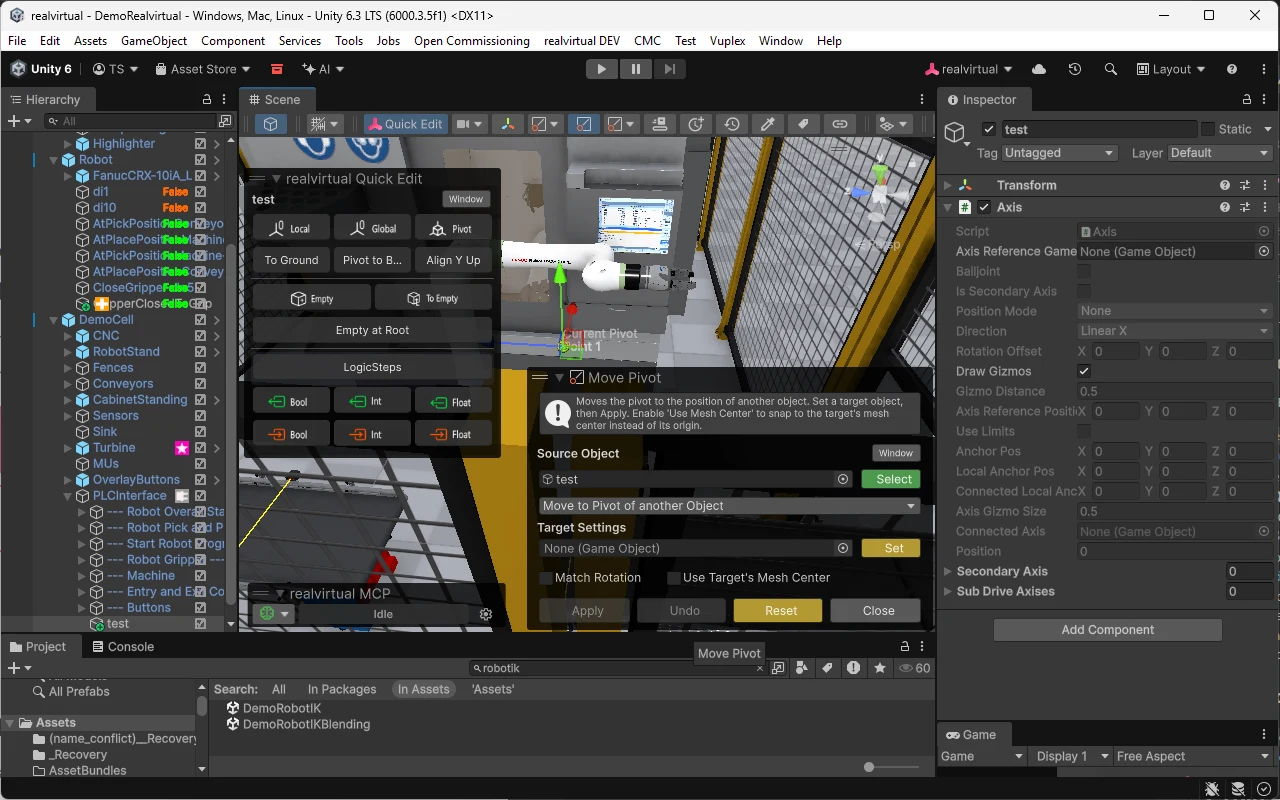Click the object picker circle for Target Settings field
The height and width of the screenshot is (800, 1280).
(x=843, y=548)
